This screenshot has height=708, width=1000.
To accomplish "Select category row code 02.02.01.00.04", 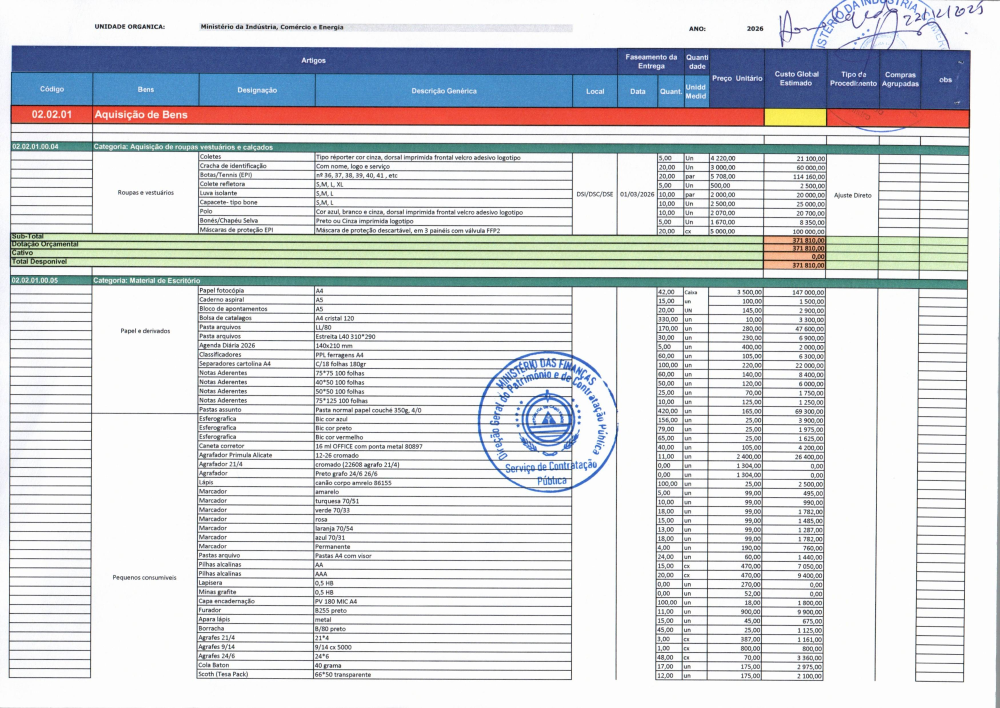I will (50, 147).
